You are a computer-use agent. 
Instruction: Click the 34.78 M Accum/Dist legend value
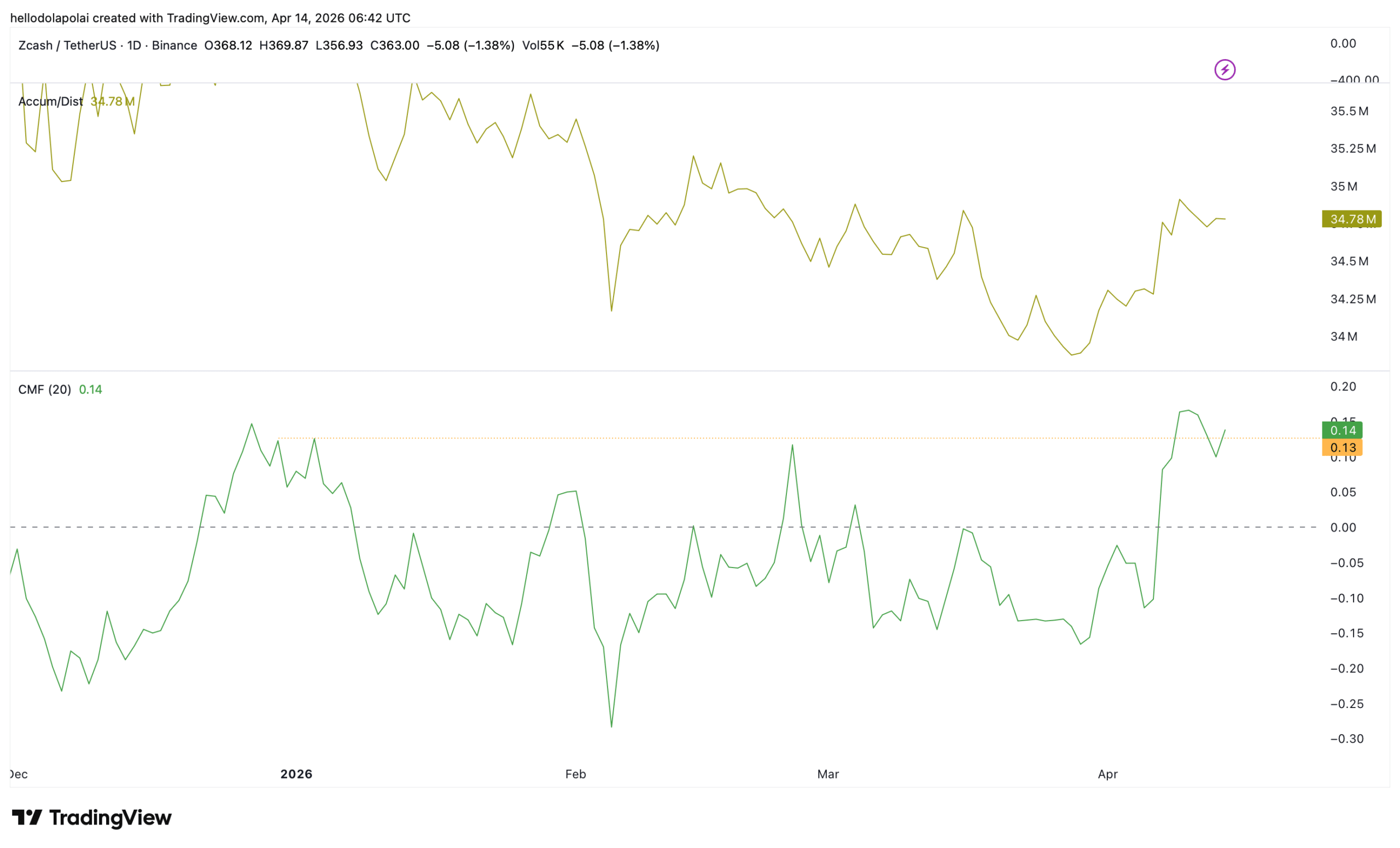113,102
